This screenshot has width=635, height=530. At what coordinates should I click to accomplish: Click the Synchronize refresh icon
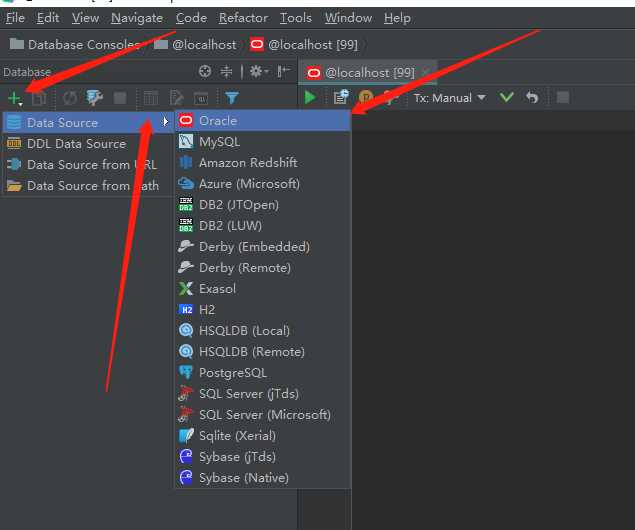[70, 98]
